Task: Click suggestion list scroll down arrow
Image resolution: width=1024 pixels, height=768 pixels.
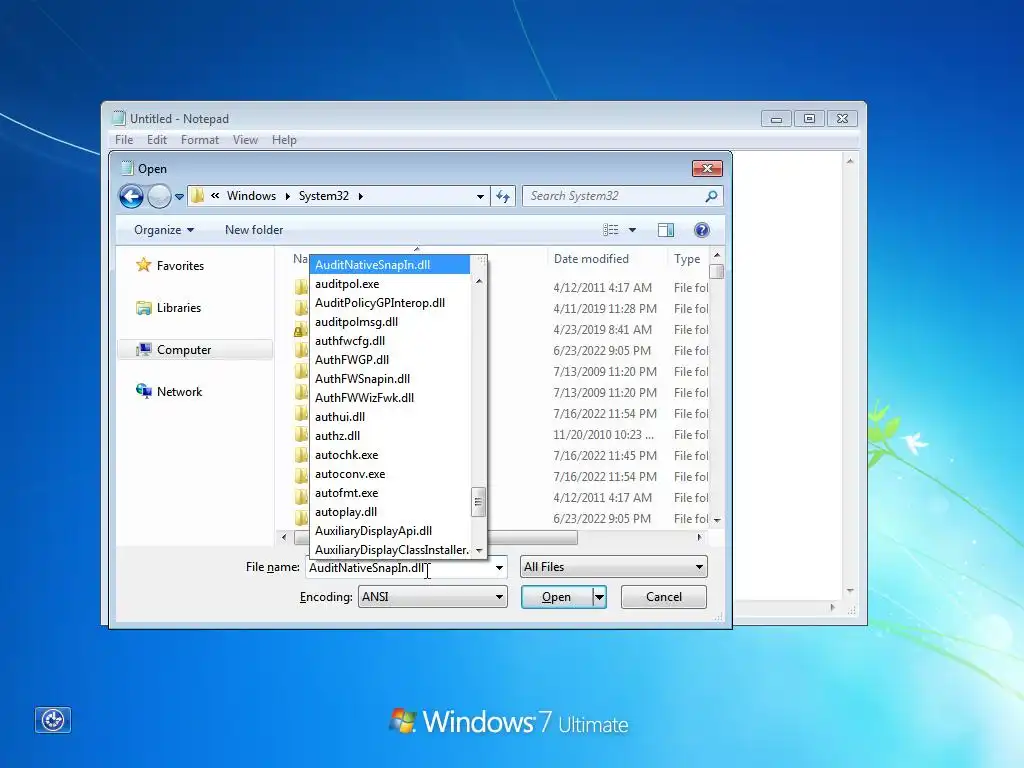Action: point(479,551)
